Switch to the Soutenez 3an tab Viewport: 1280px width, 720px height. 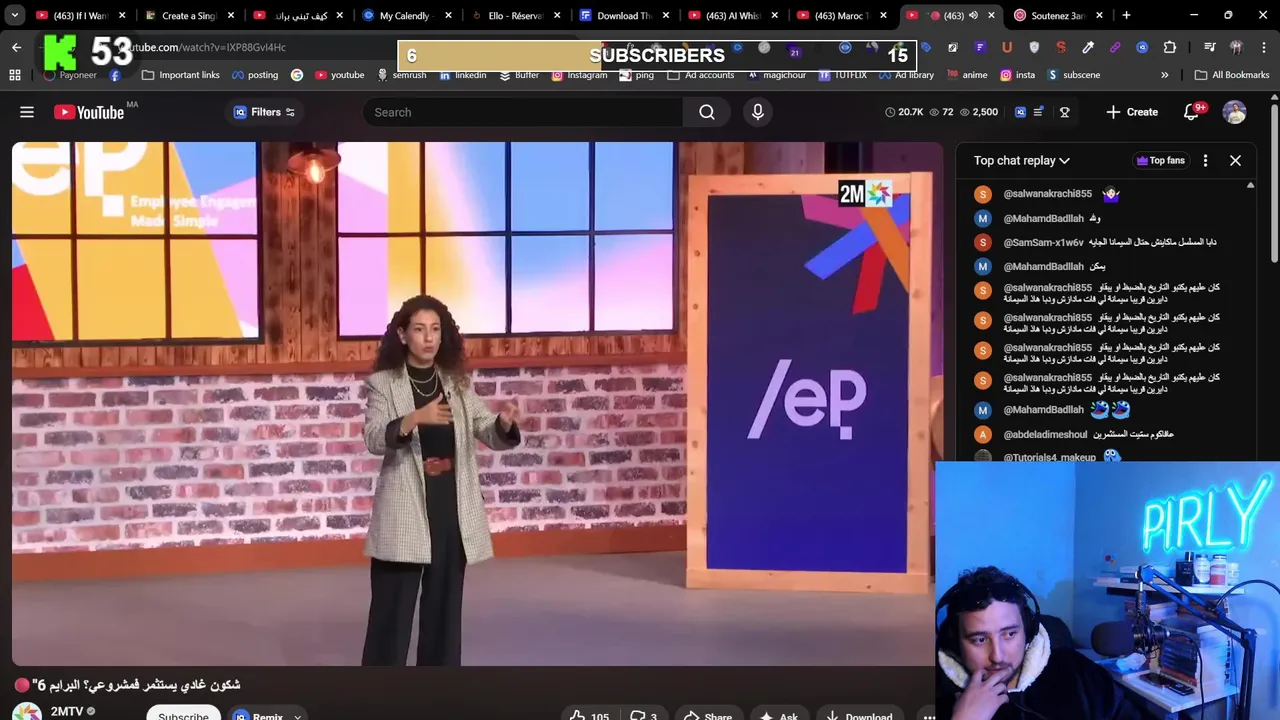(x=1057, y=15)
